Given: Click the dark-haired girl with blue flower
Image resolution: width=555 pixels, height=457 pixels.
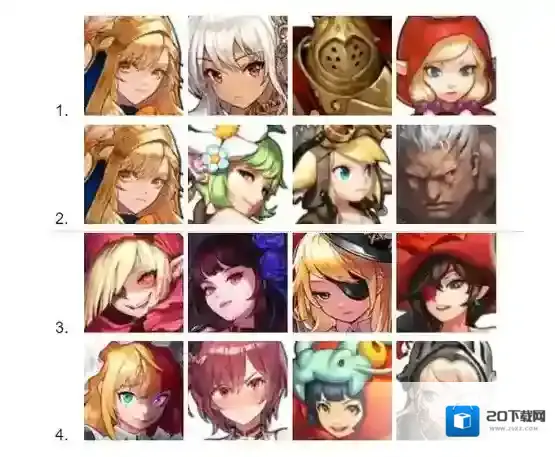Looking at the screenshot, I should coord(238,282).
